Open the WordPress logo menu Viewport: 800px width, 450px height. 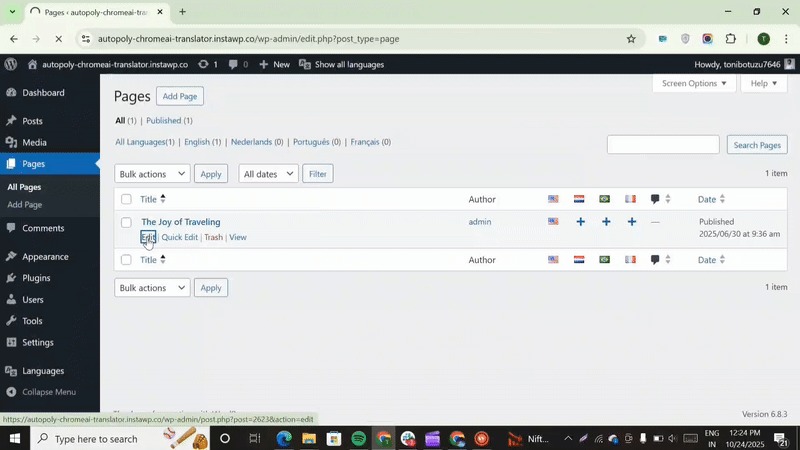(x=11, y=64)
